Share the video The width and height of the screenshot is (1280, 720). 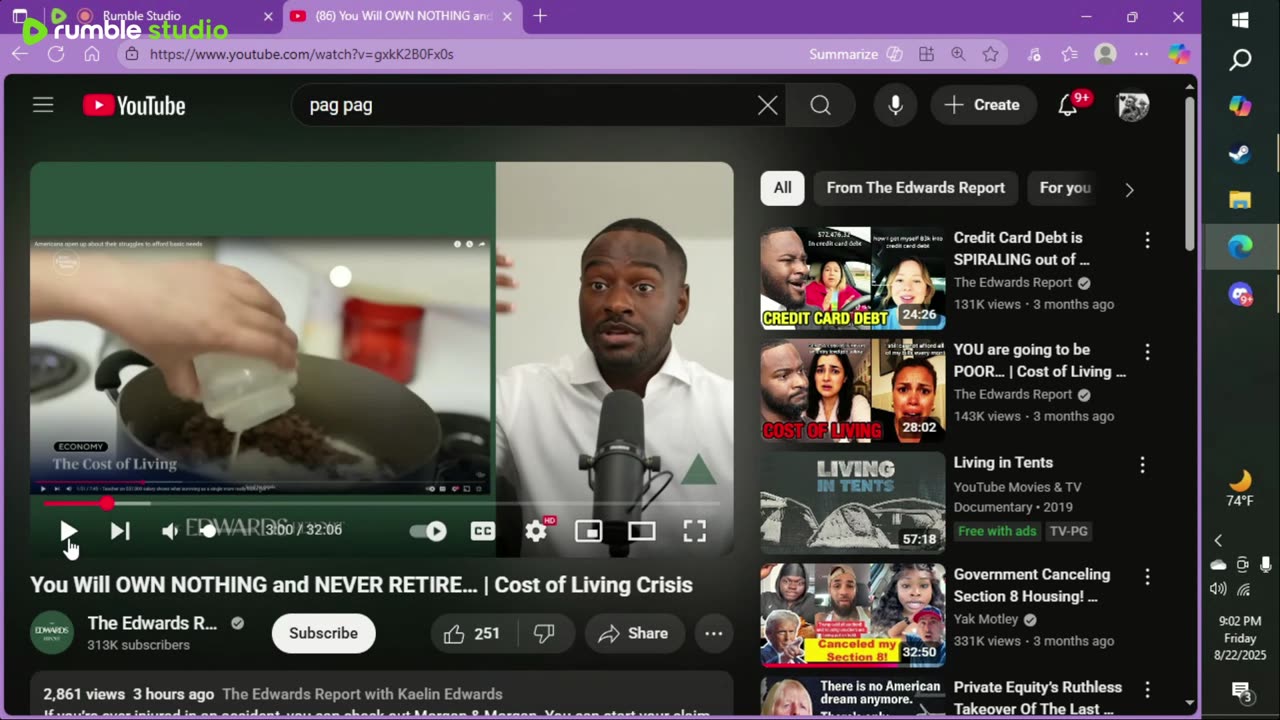pyautogui.click(x=633, y=634)
